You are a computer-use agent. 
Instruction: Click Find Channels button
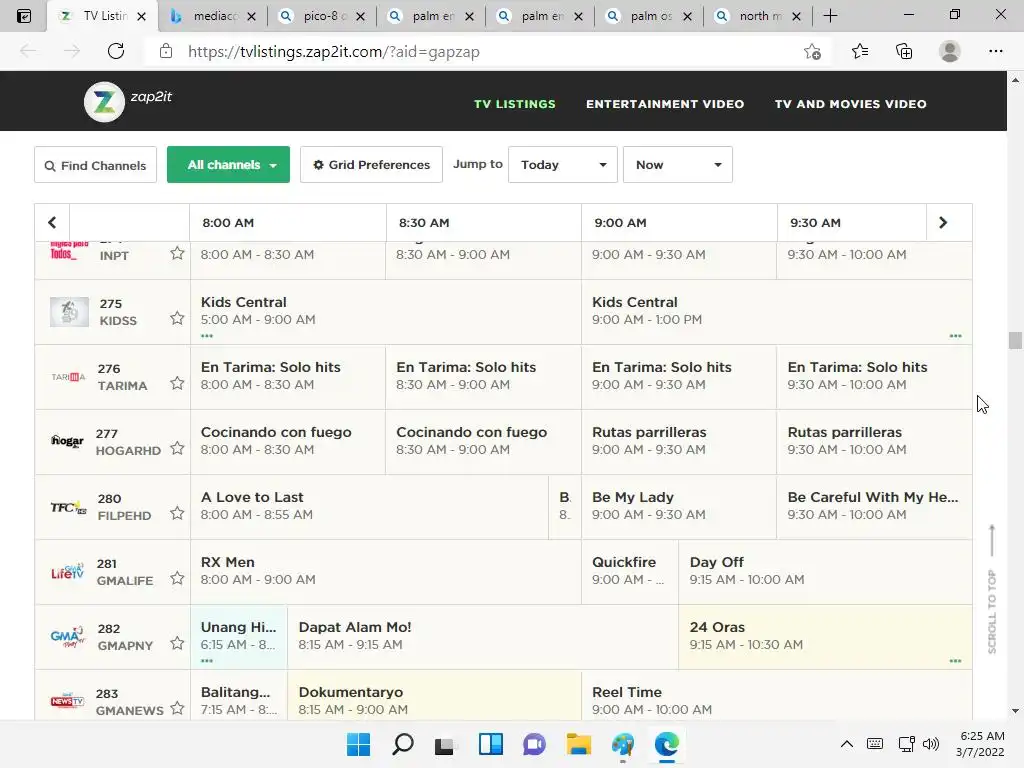coord(95,165)
